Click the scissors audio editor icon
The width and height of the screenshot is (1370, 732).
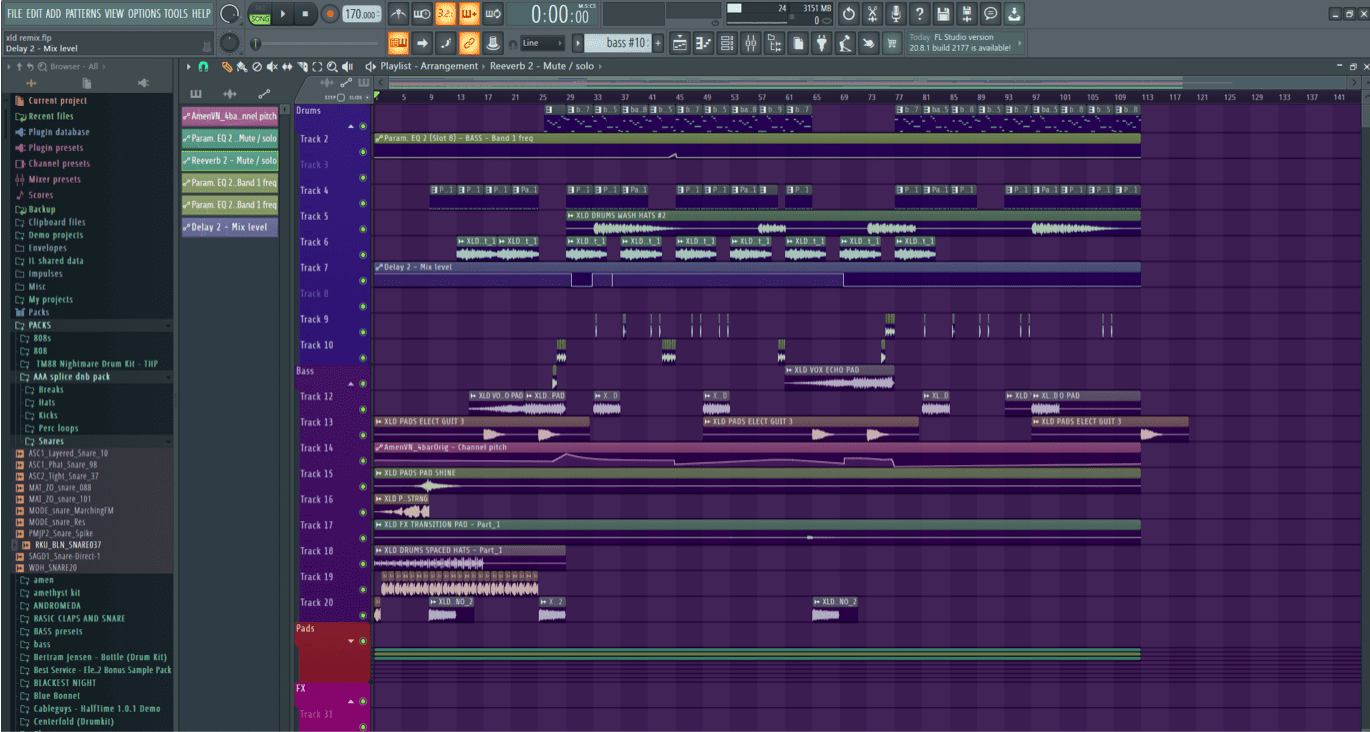click(x=872, y=14)
